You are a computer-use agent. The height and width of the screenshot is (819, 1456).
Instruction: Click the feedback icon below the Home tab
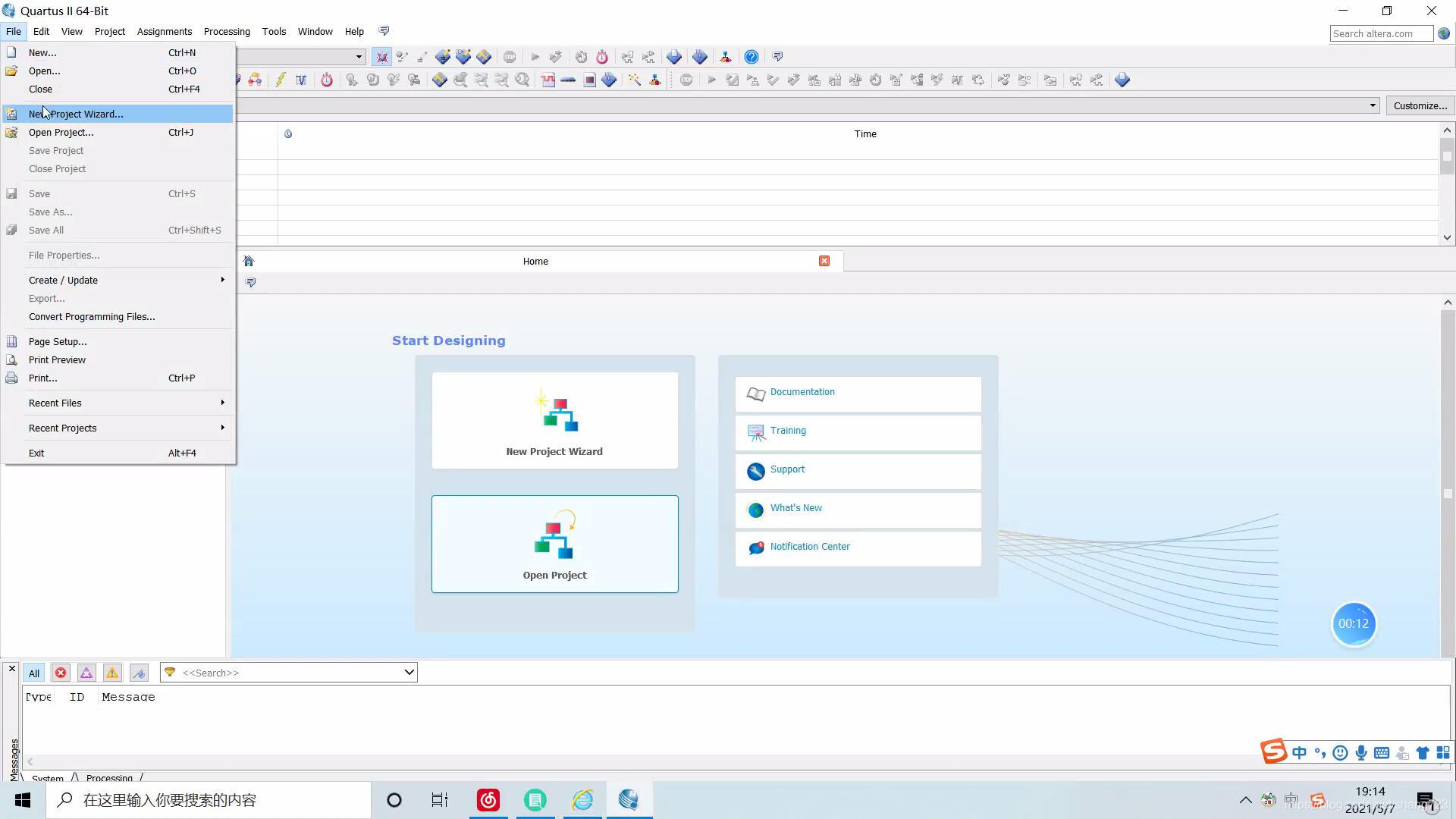(250, 283)
